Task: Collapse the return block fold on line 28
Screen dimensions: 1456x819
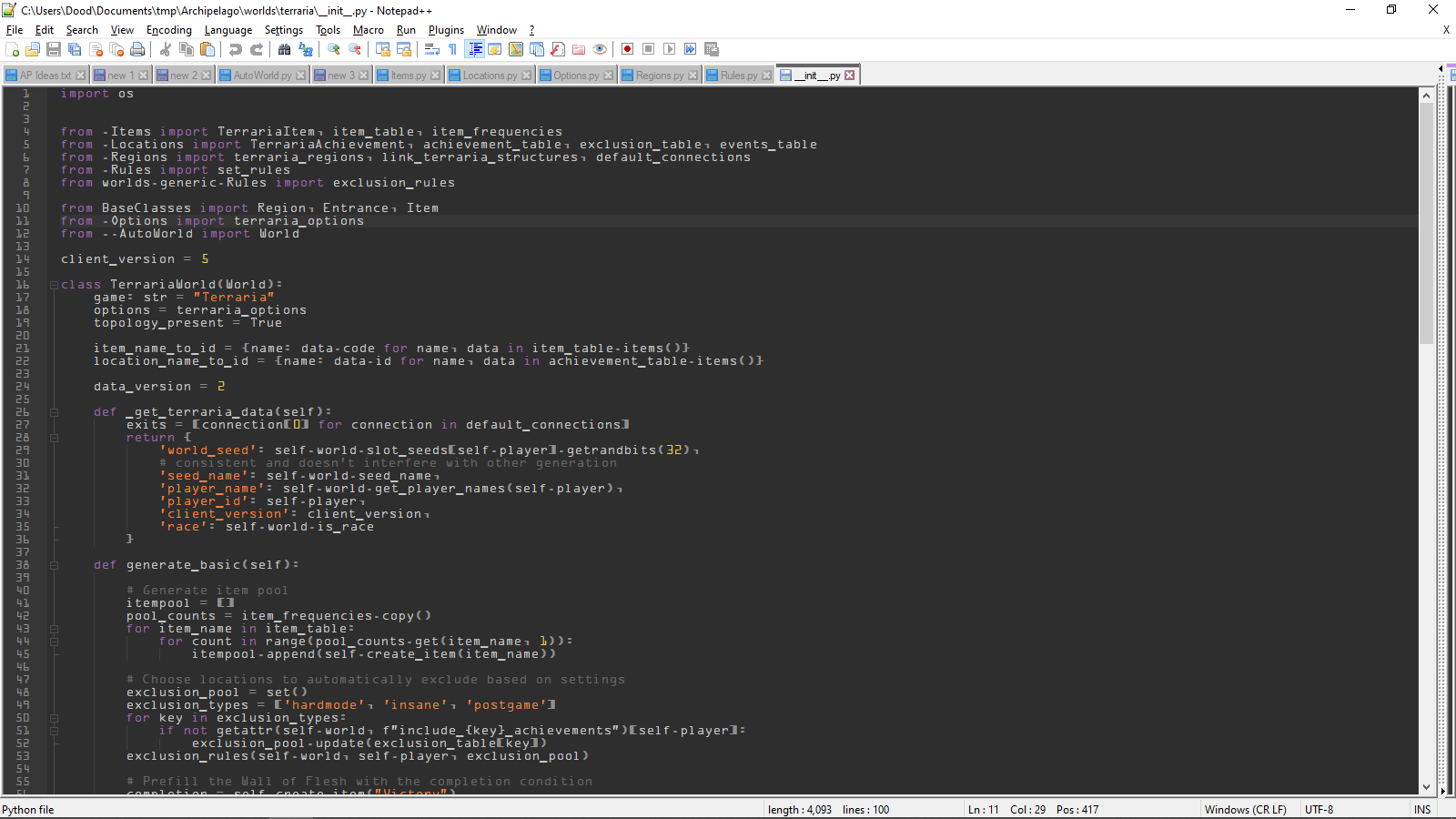Action: tap(53, 437)
